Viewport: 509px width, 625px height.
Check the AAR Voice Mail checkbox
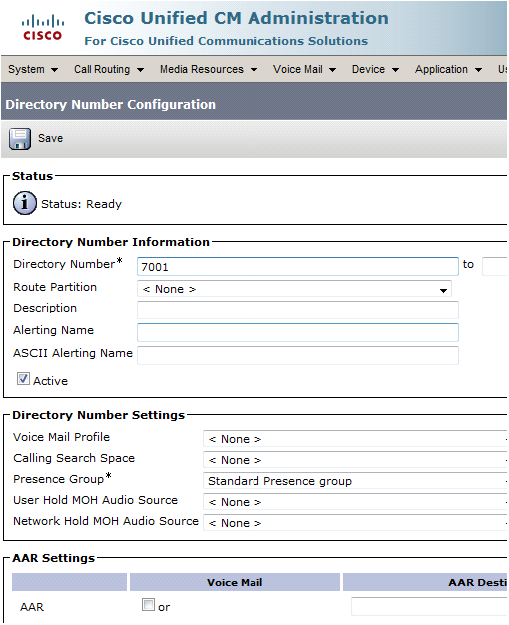coord(148,605)
